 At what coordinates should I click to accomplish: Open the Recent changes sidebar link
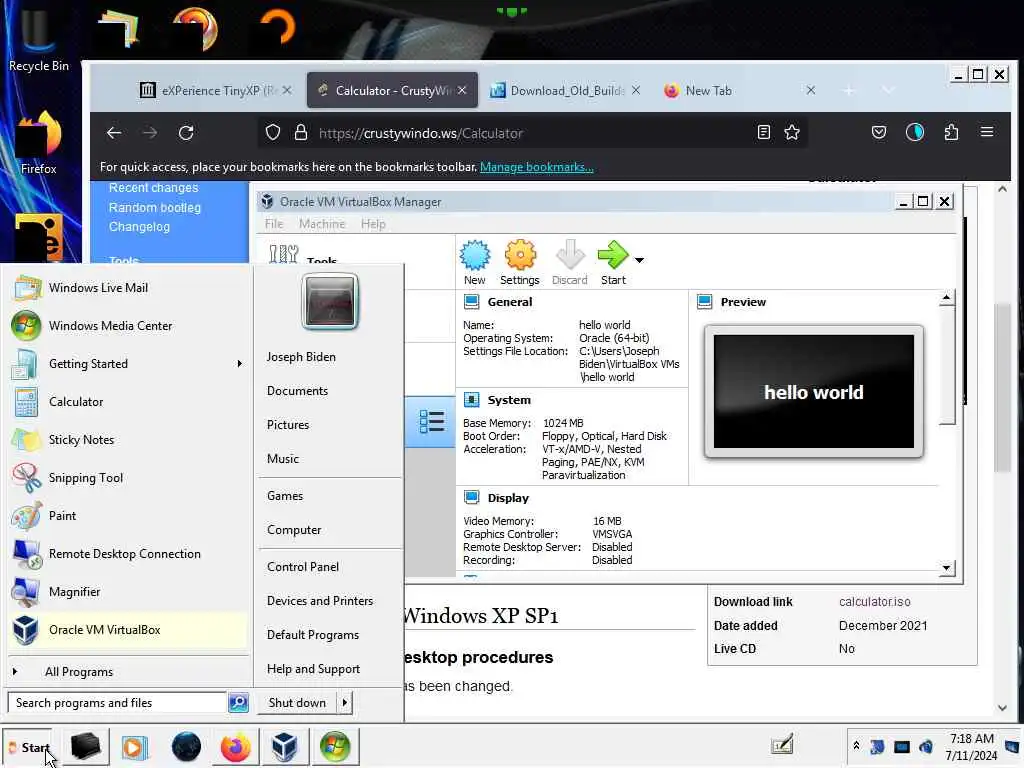click(153, 188)
